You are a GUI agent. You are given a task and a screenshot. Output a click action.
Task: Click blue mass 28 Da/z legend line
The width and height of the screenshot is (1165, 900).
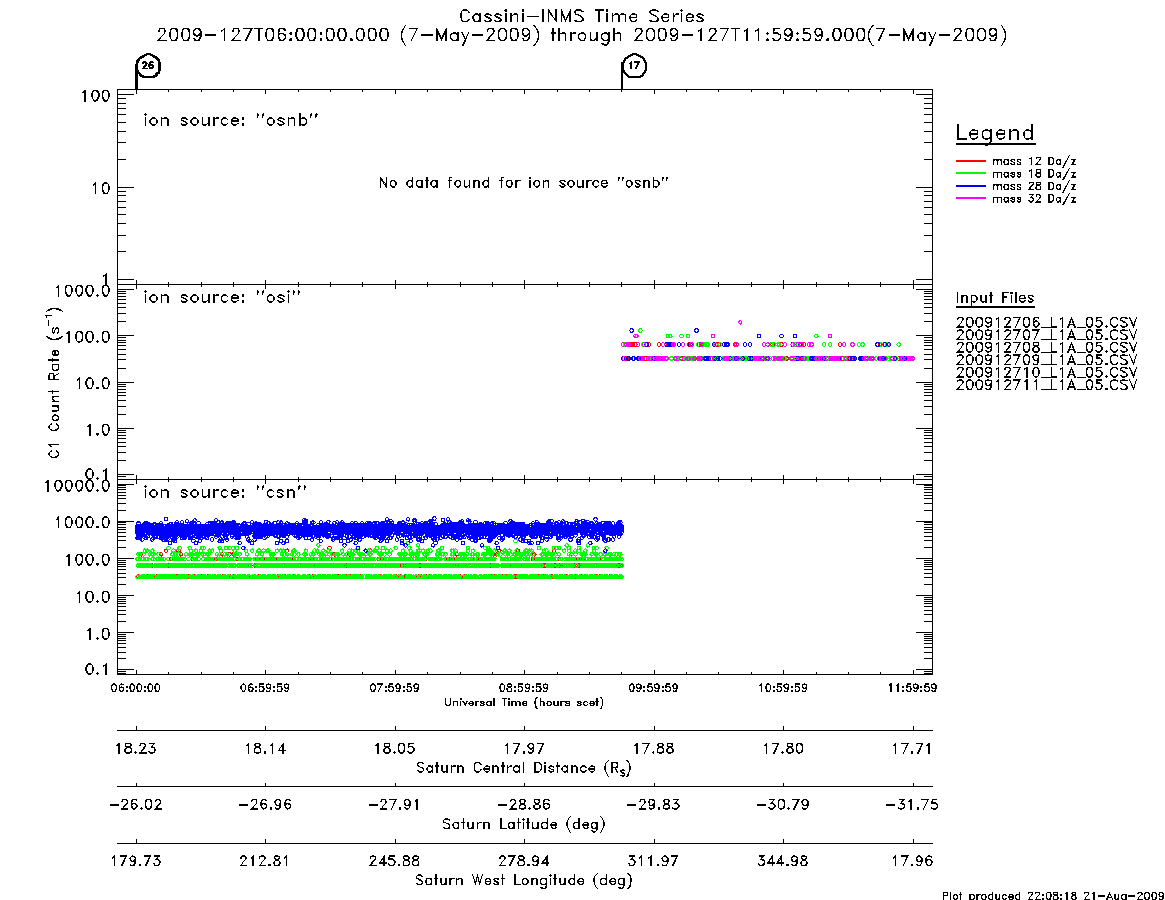coord(970,187)
